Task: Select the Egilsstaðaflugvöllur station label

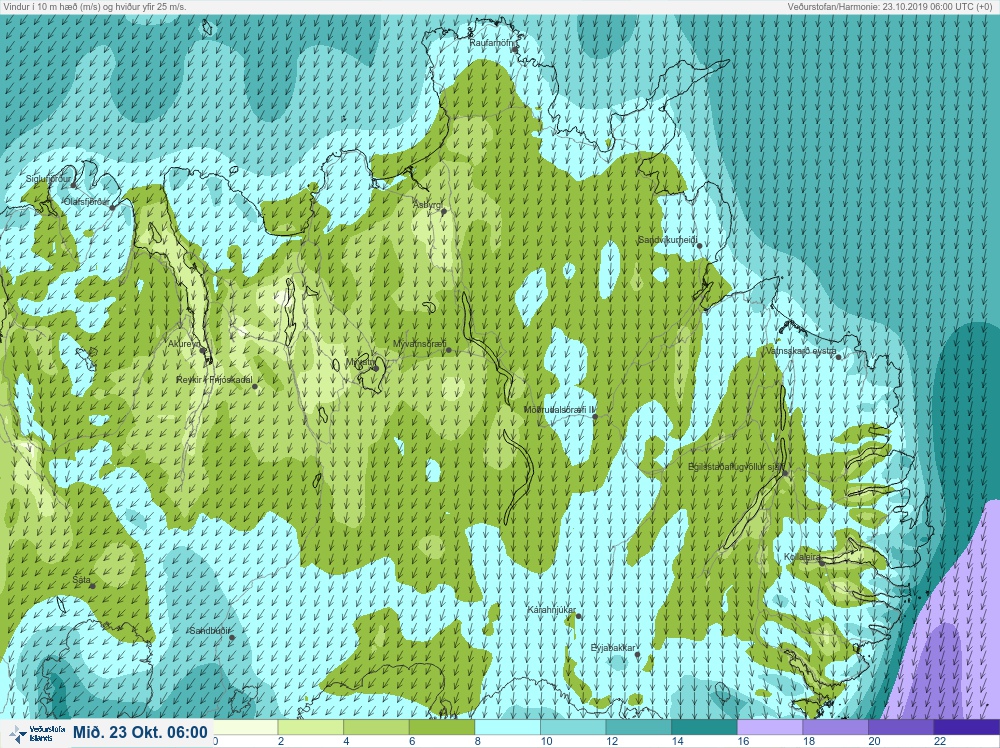Action: [x=735, y=467]
